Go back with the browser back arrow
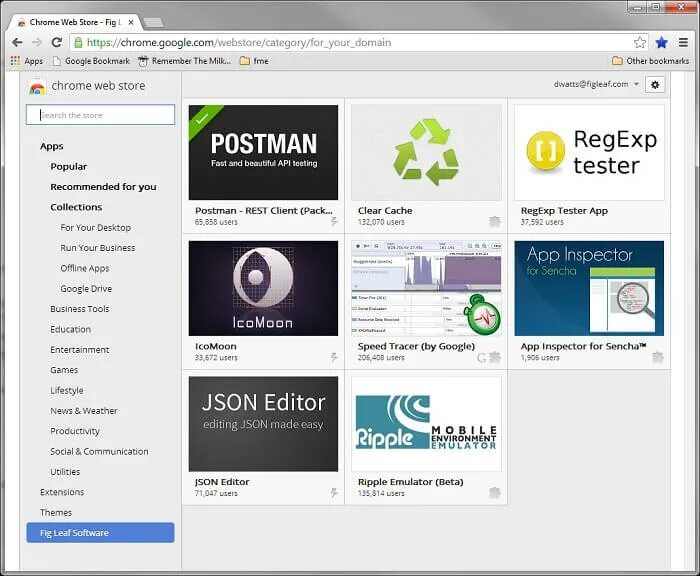Viewport: 700px width, 576px height. pos(17,42)
